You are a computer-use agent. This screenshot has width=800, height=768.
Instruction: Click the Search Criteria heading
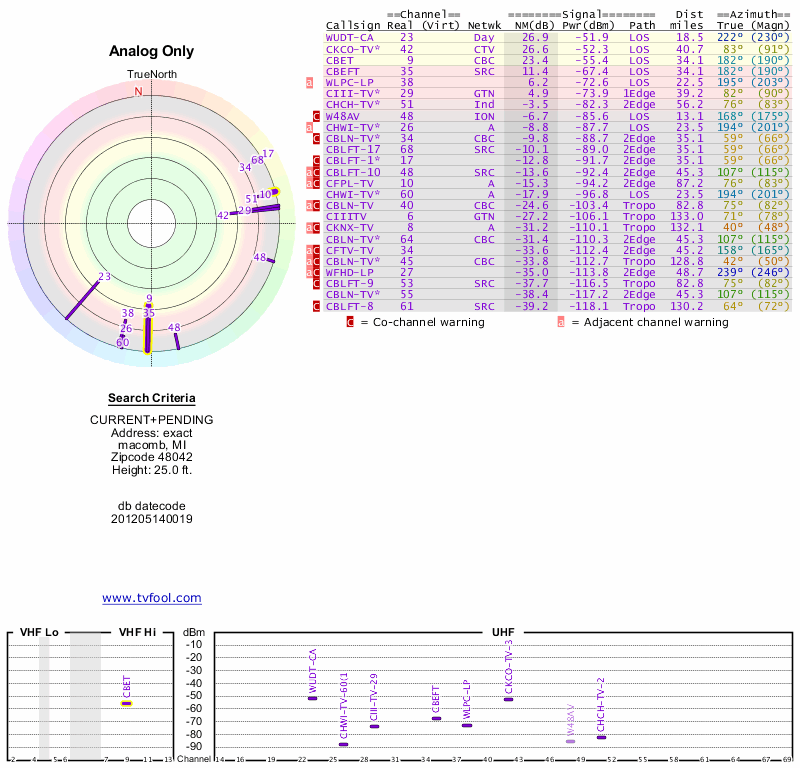pyautogui.click(x=151, y=398)
